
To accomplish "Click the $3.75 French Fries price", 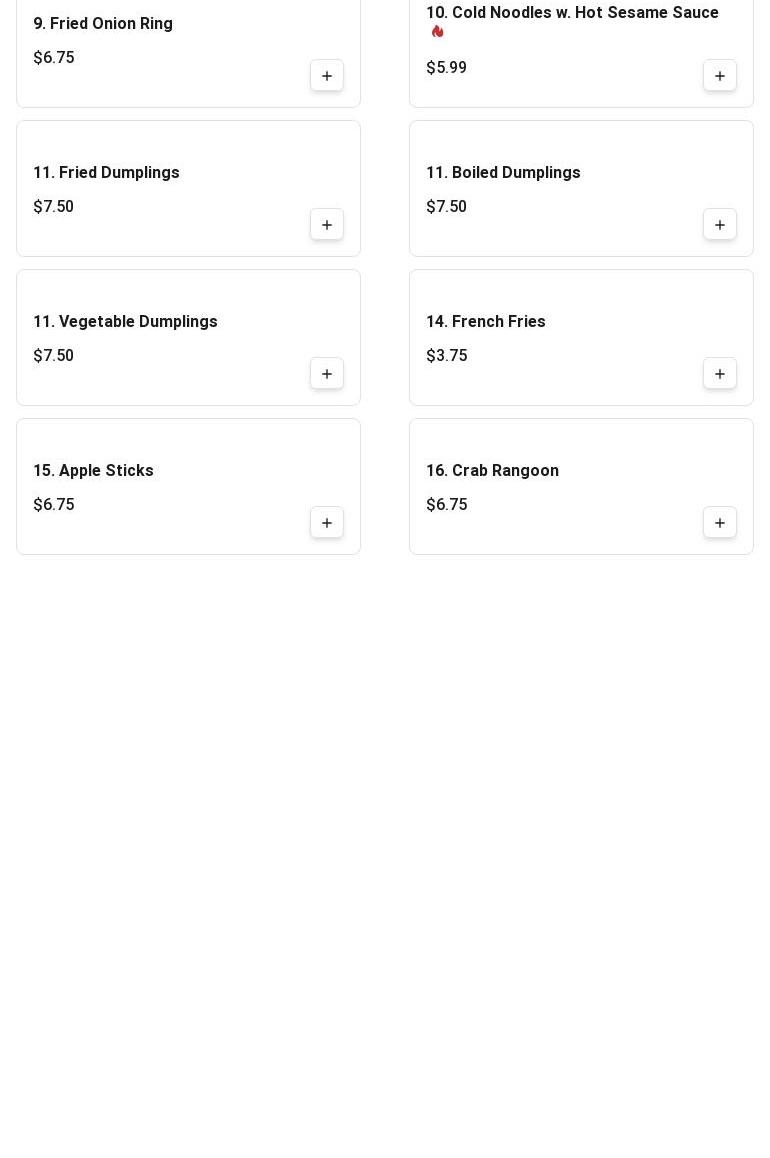I will (446, 356).
